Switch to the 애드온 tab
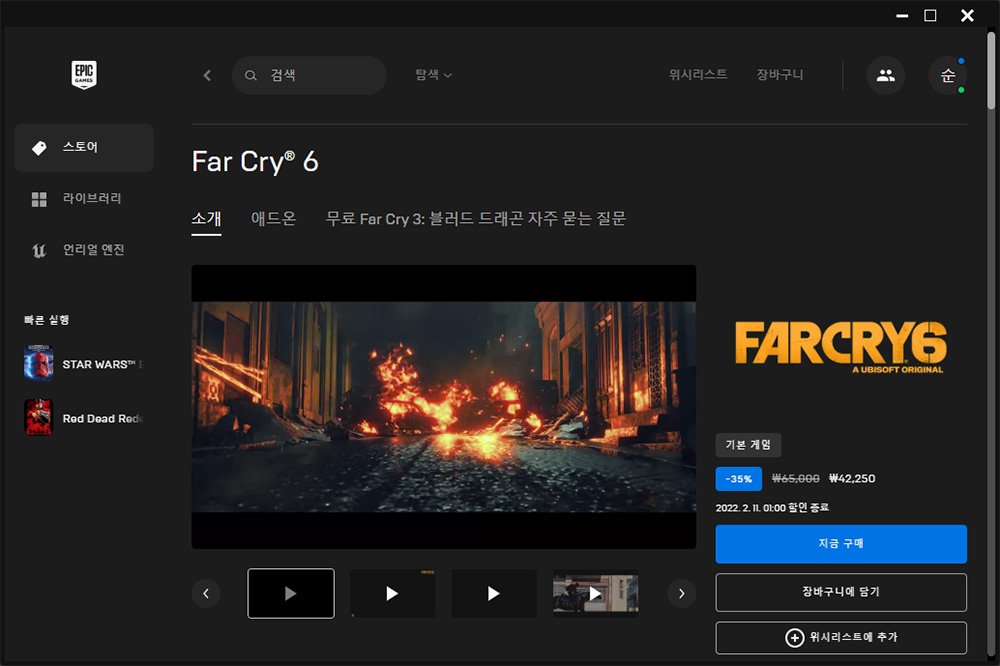Image resolution: width=1000 pixels, height=666 pixels. (x=274, y=219)
